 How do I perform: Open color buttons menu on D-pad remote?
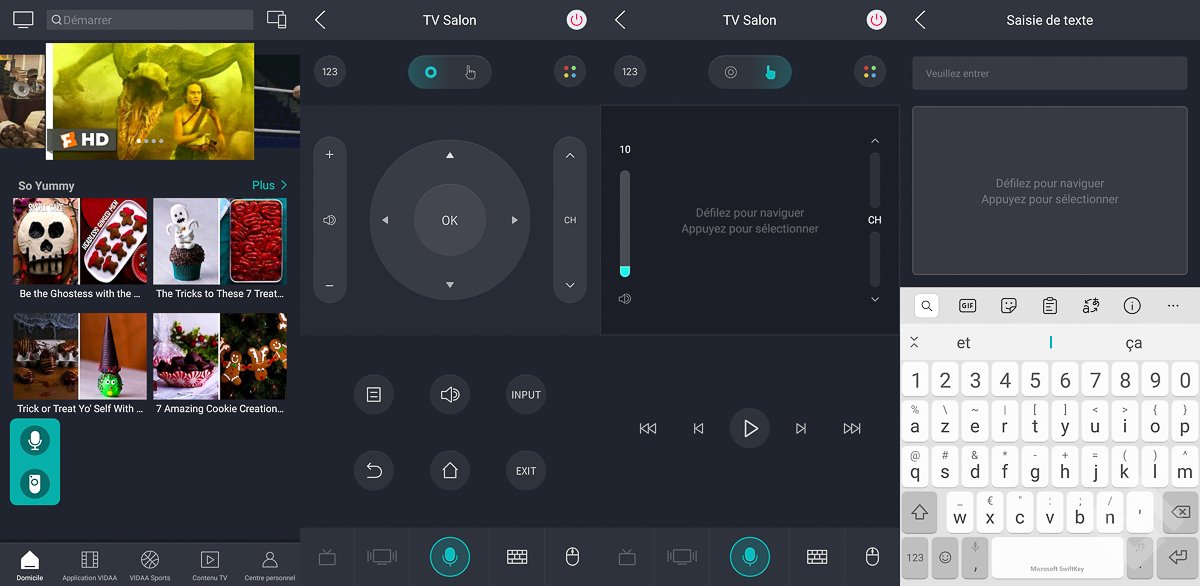[570, 72]
